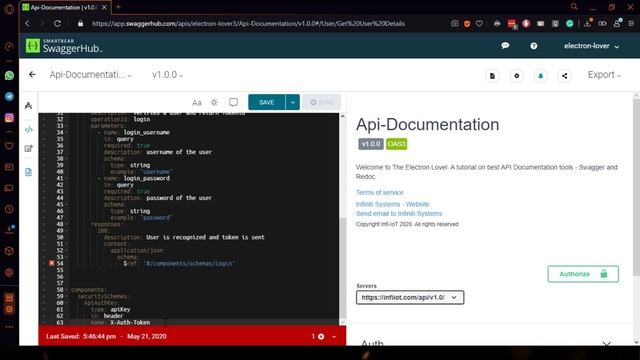Screen dimensions: 640x360
Task: Open the help question mark icon
Action: point(533,46)
